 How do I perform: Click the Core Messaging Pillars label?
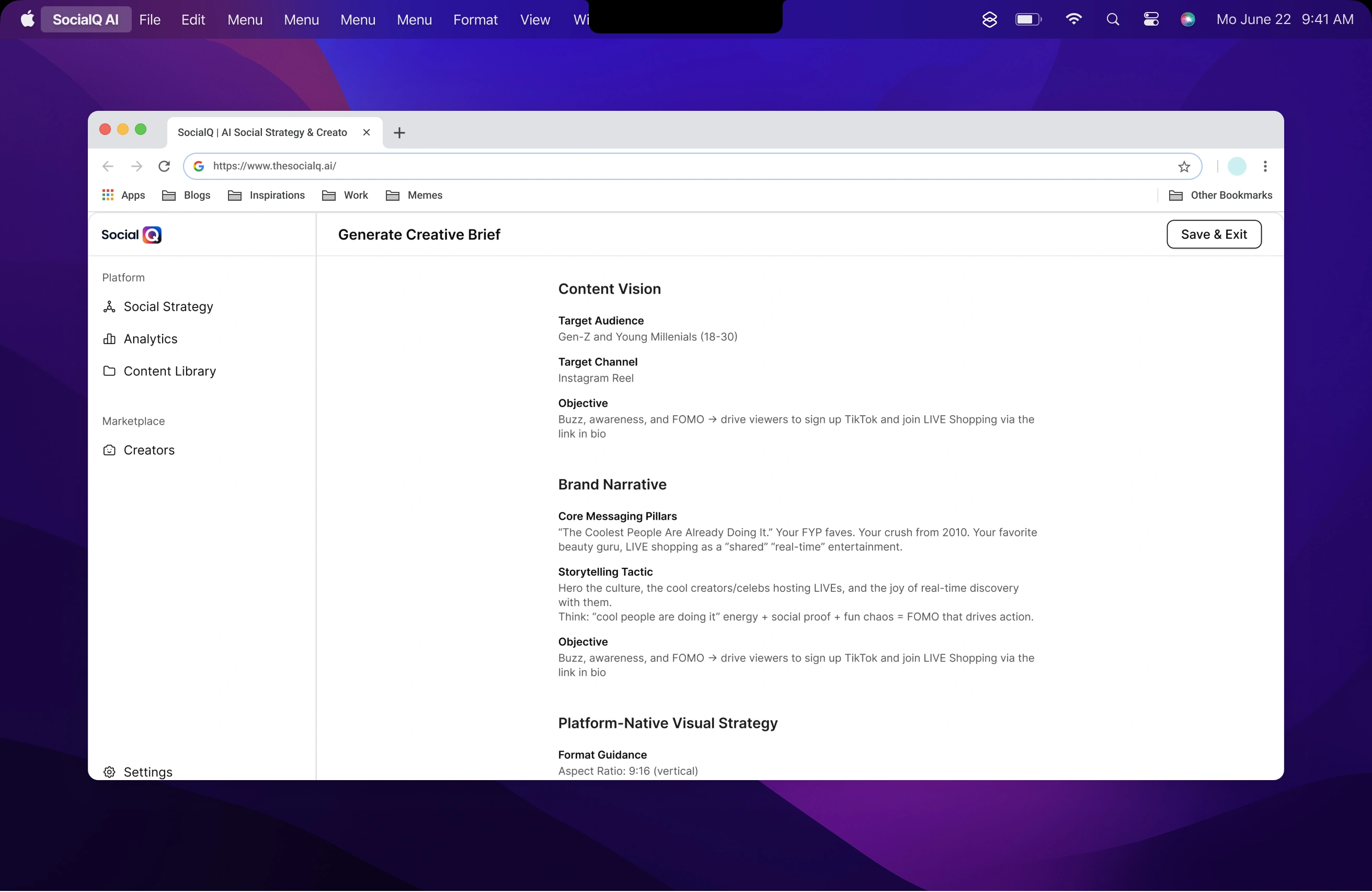(x=618, y=517)
